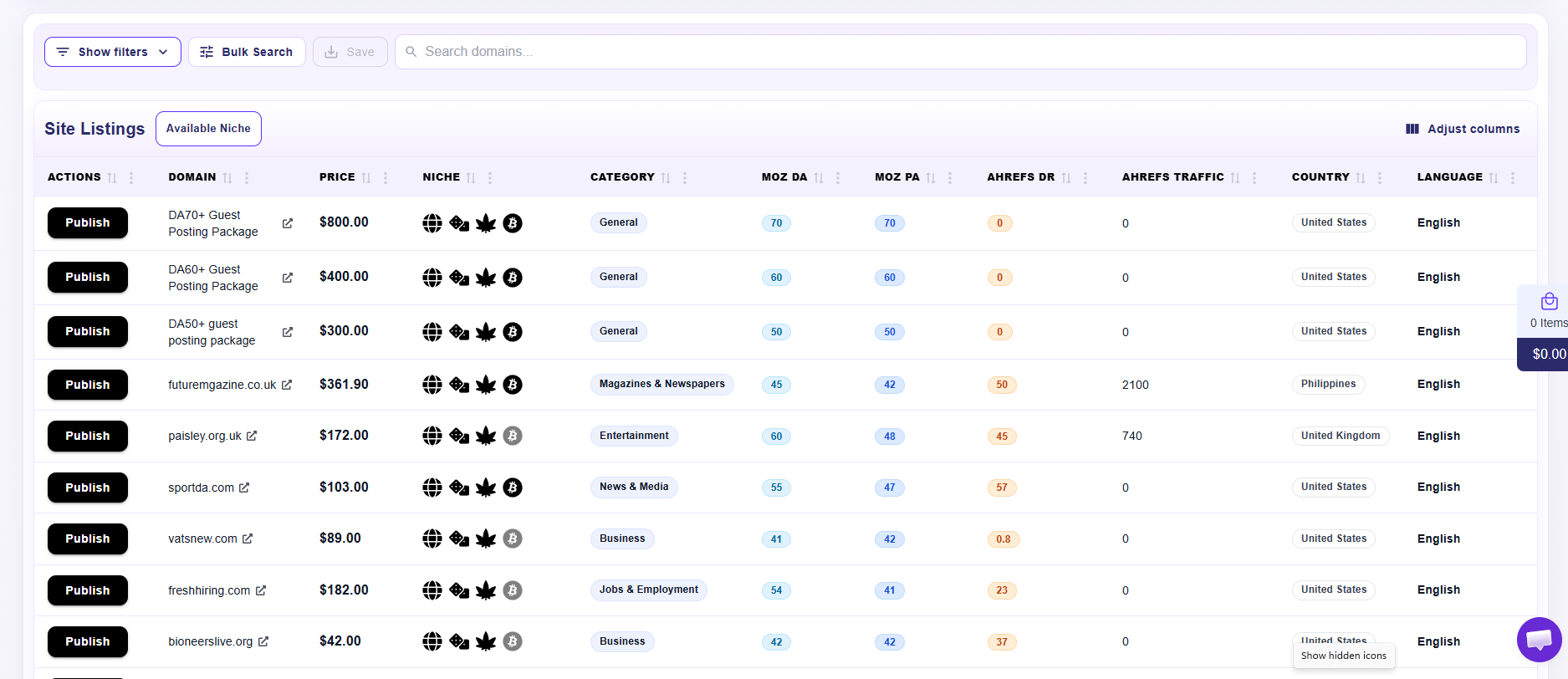The width and height of the screenshot is (1568, 679).
Task: Click the Entertainment category tag
Action: click(634, 436)
